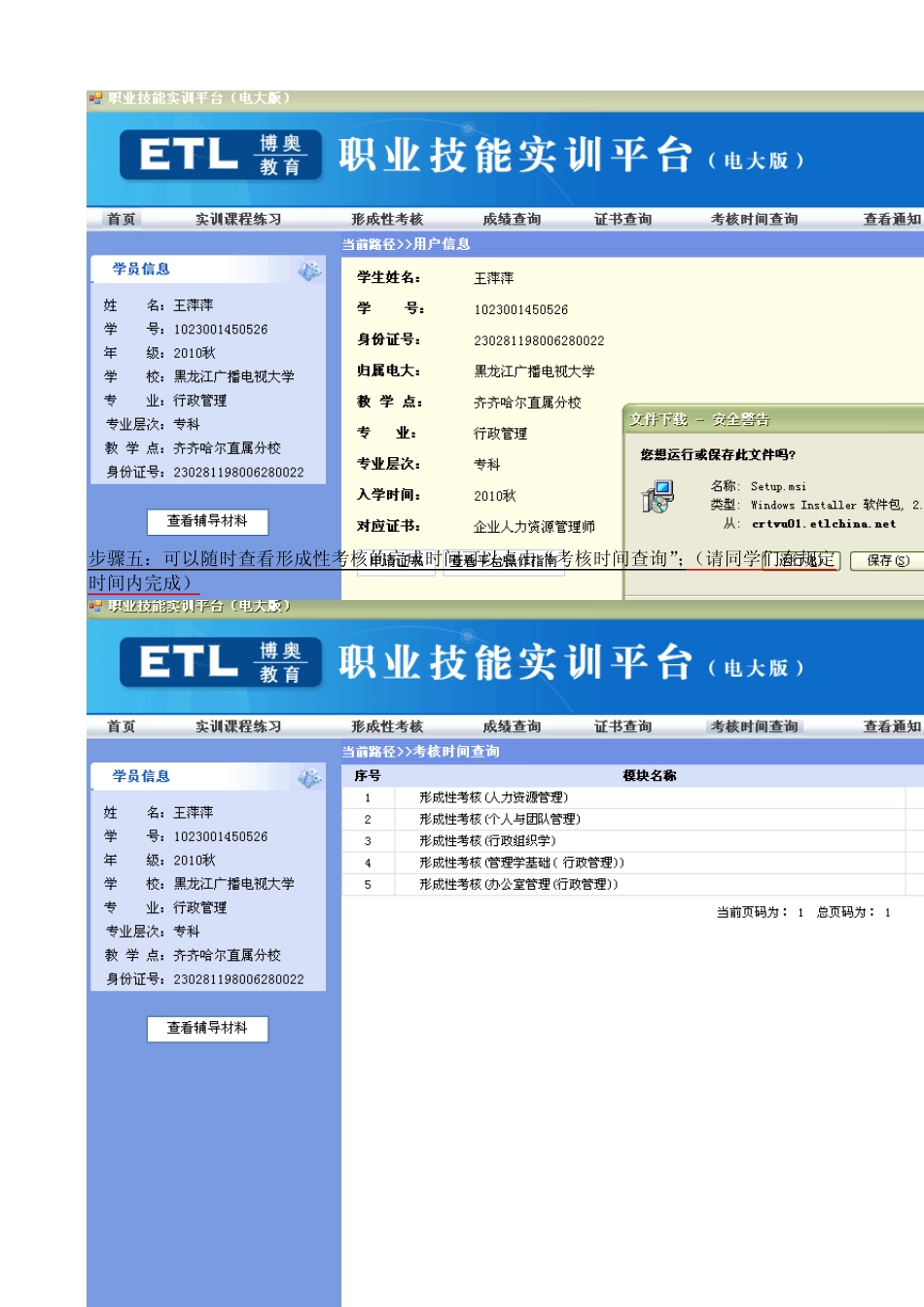
Task: Go to 查看通知 in the 考核时间查询 page window
Action: coord(892,726)
